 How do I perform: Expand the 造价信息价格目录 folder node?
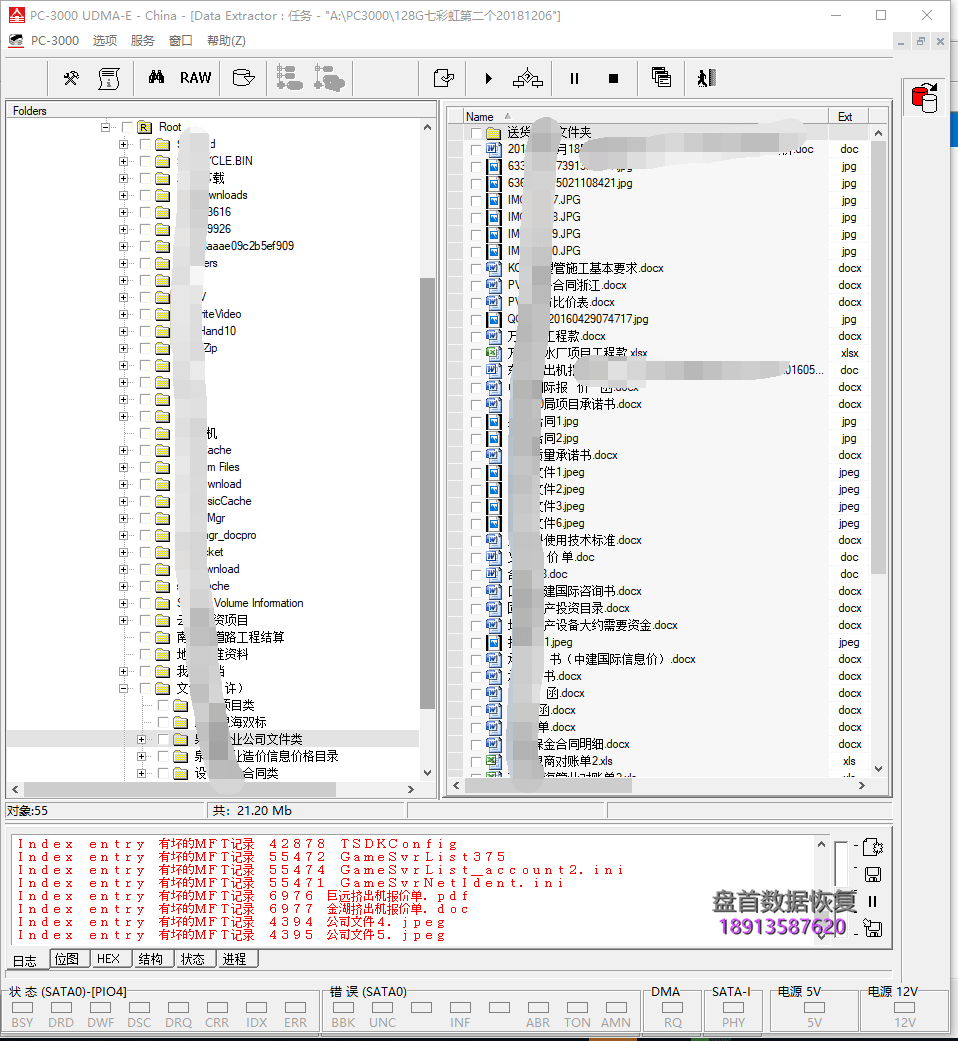click(141, 756)
